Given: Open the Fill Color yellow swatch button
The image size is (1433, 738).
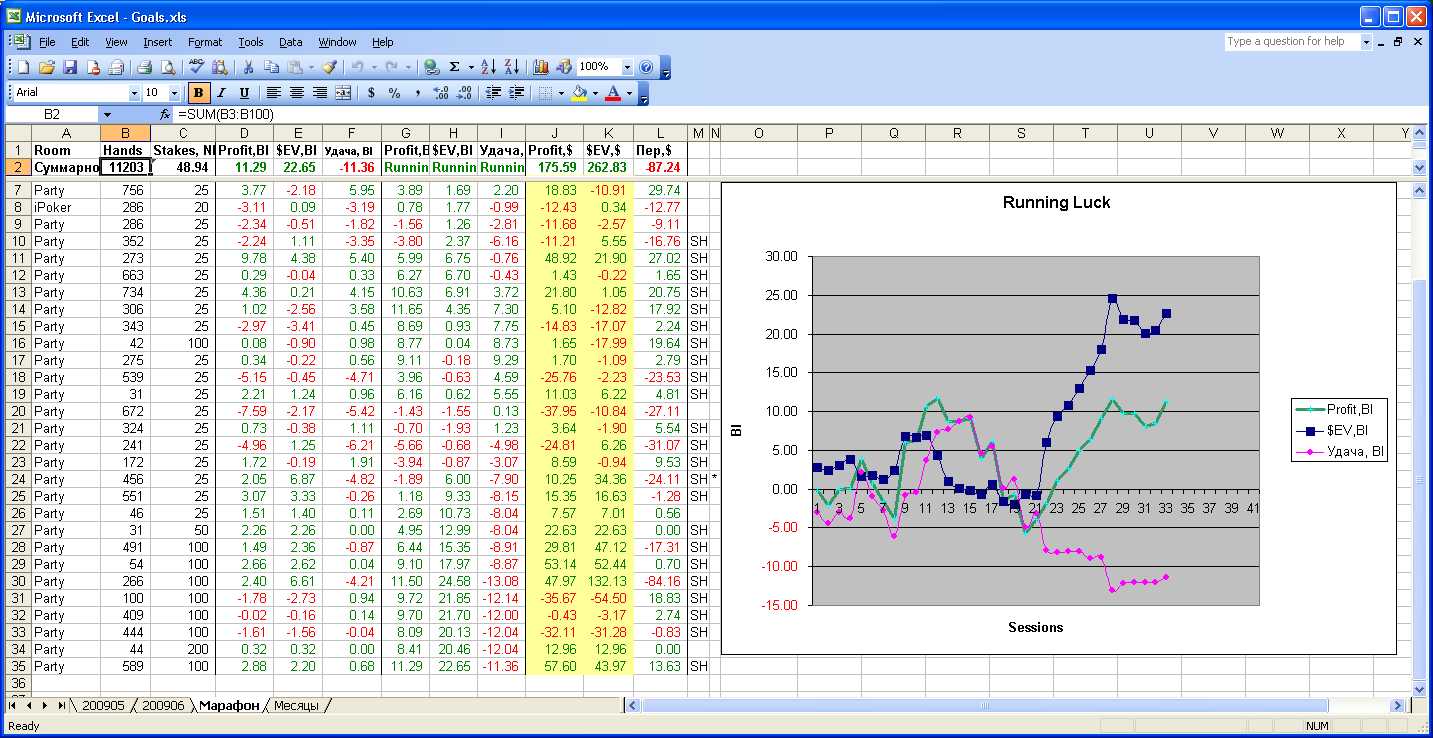Looking at the screenshot, I should pos(578,93).
